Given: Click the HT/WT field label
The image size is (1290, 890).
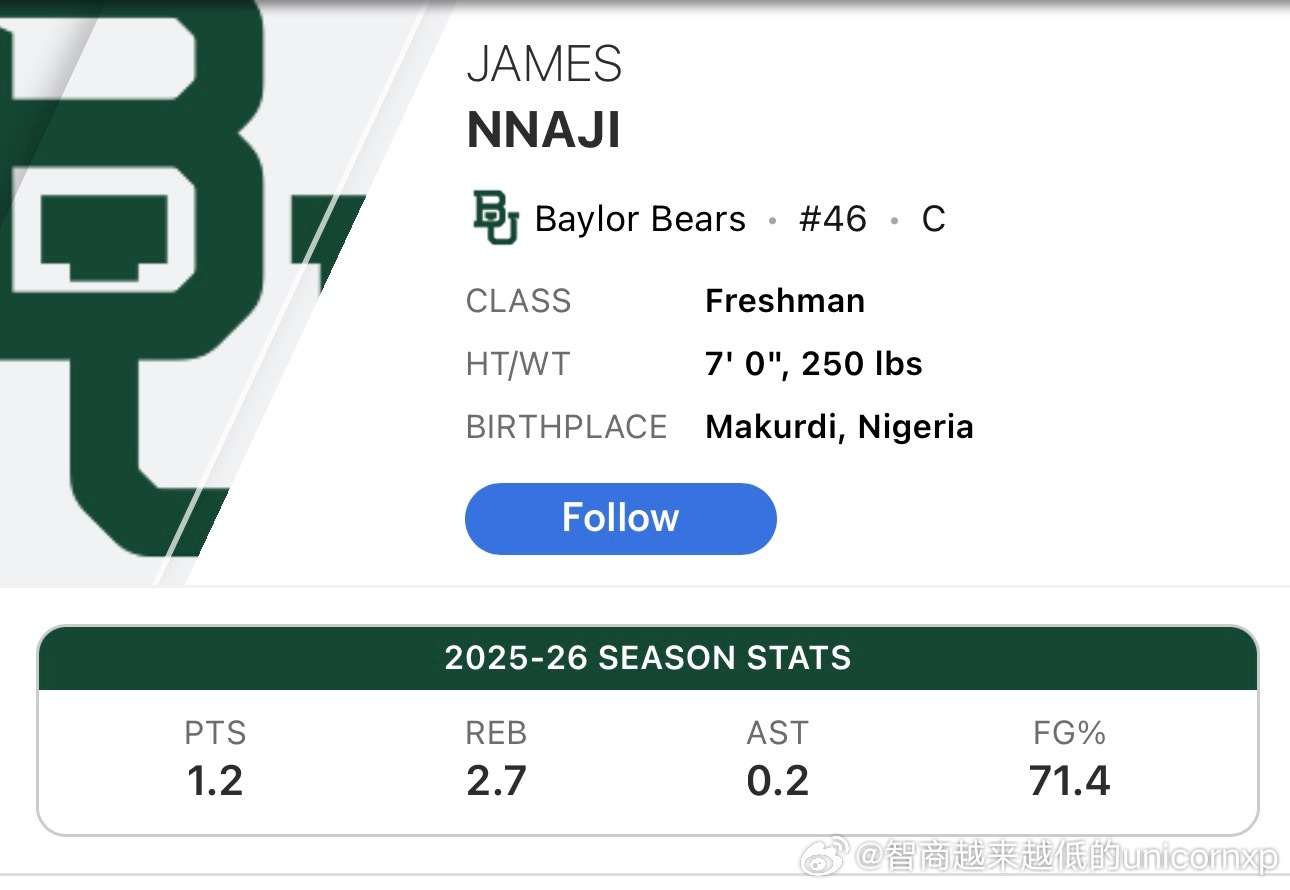Looking at the screenshot, I should pyautogui.click(x=517, y=364).
